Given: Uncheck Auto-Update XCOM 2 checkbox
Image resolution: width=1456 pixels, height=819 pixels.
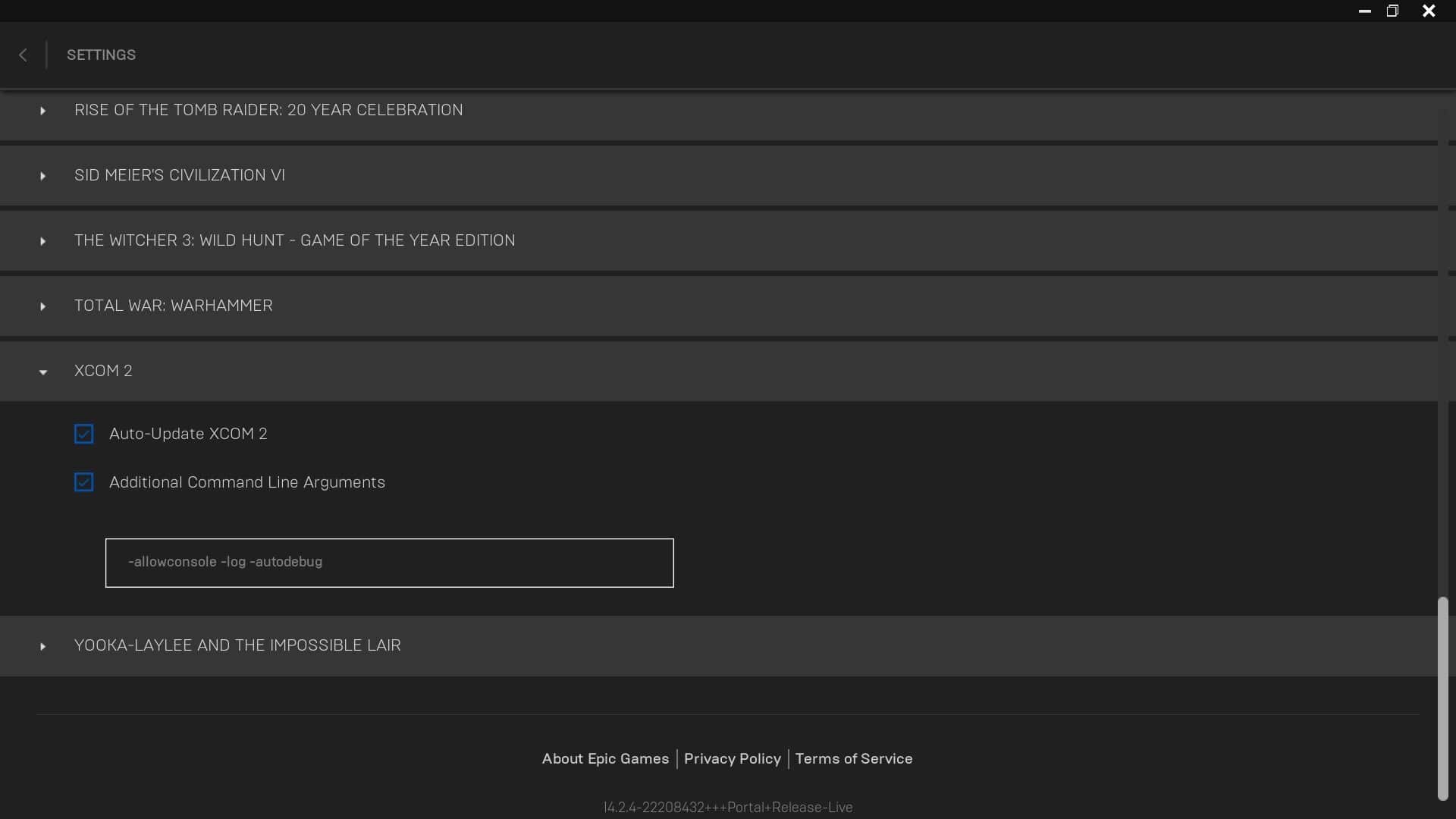Looking at the screenshot, I should coord(83,434).
